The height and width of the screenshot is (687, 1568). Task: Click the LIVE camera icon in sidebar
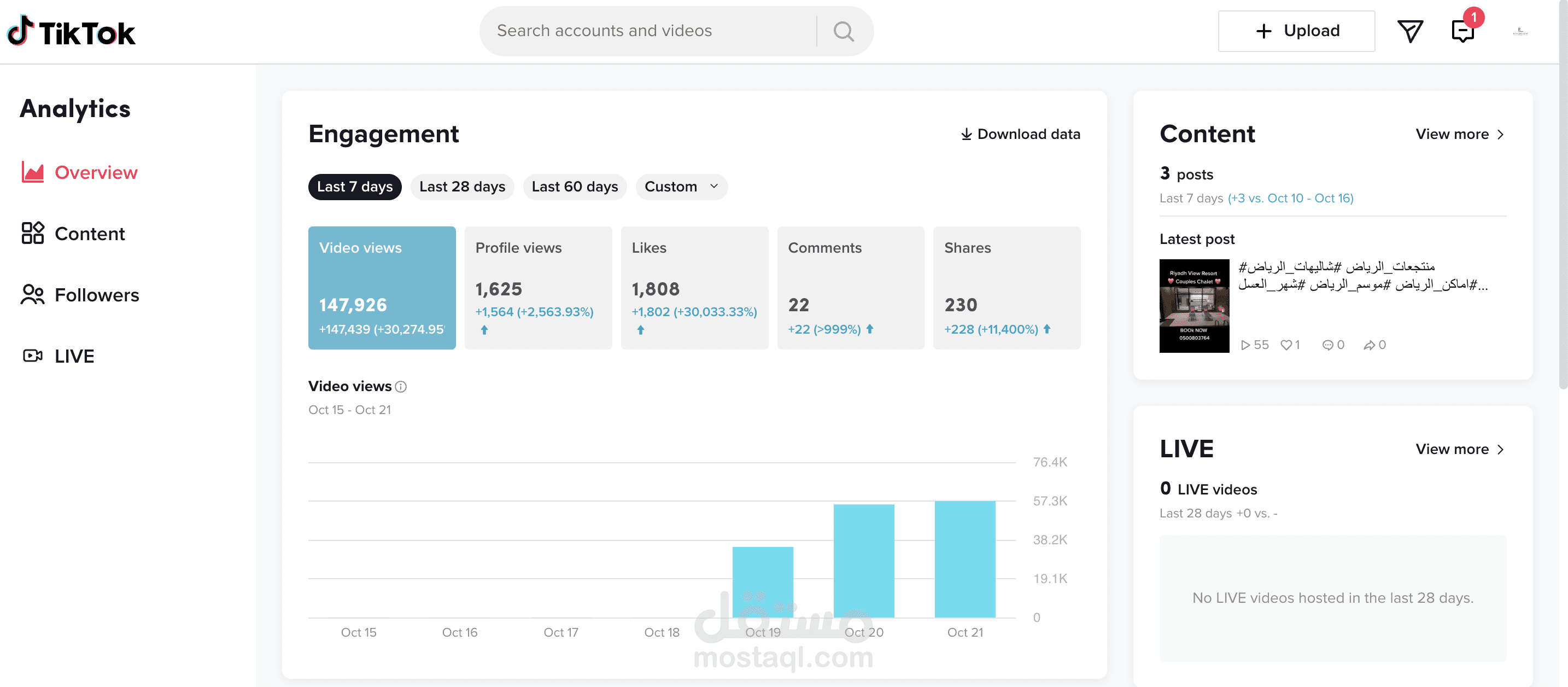[x=32, y=356]
